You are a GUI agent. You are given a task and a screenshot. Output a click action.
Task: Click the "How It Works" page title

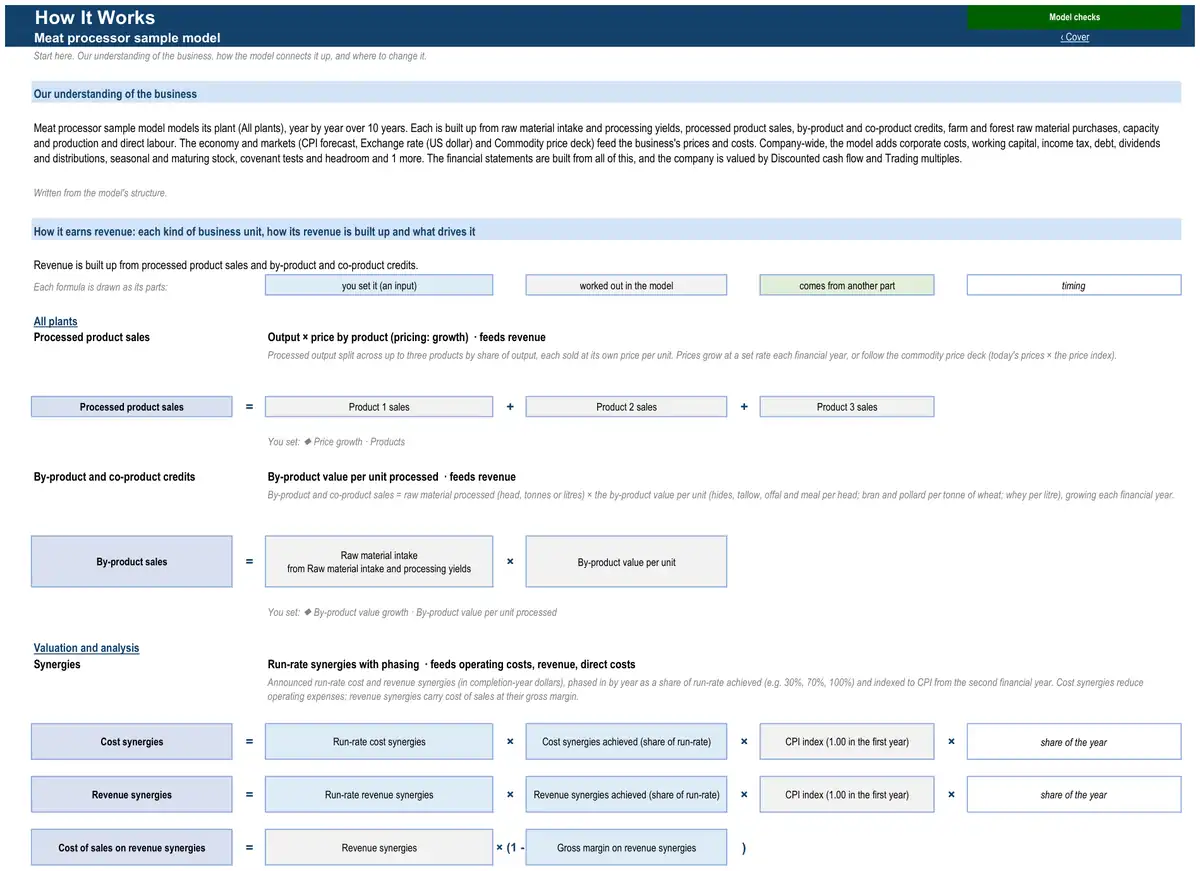click(x=95, y=17)
